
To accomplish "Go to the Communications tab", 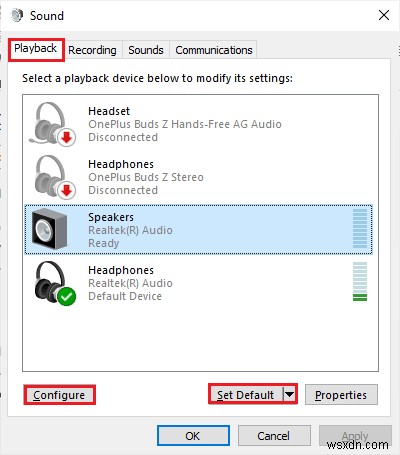I will [x=214, y=50].
